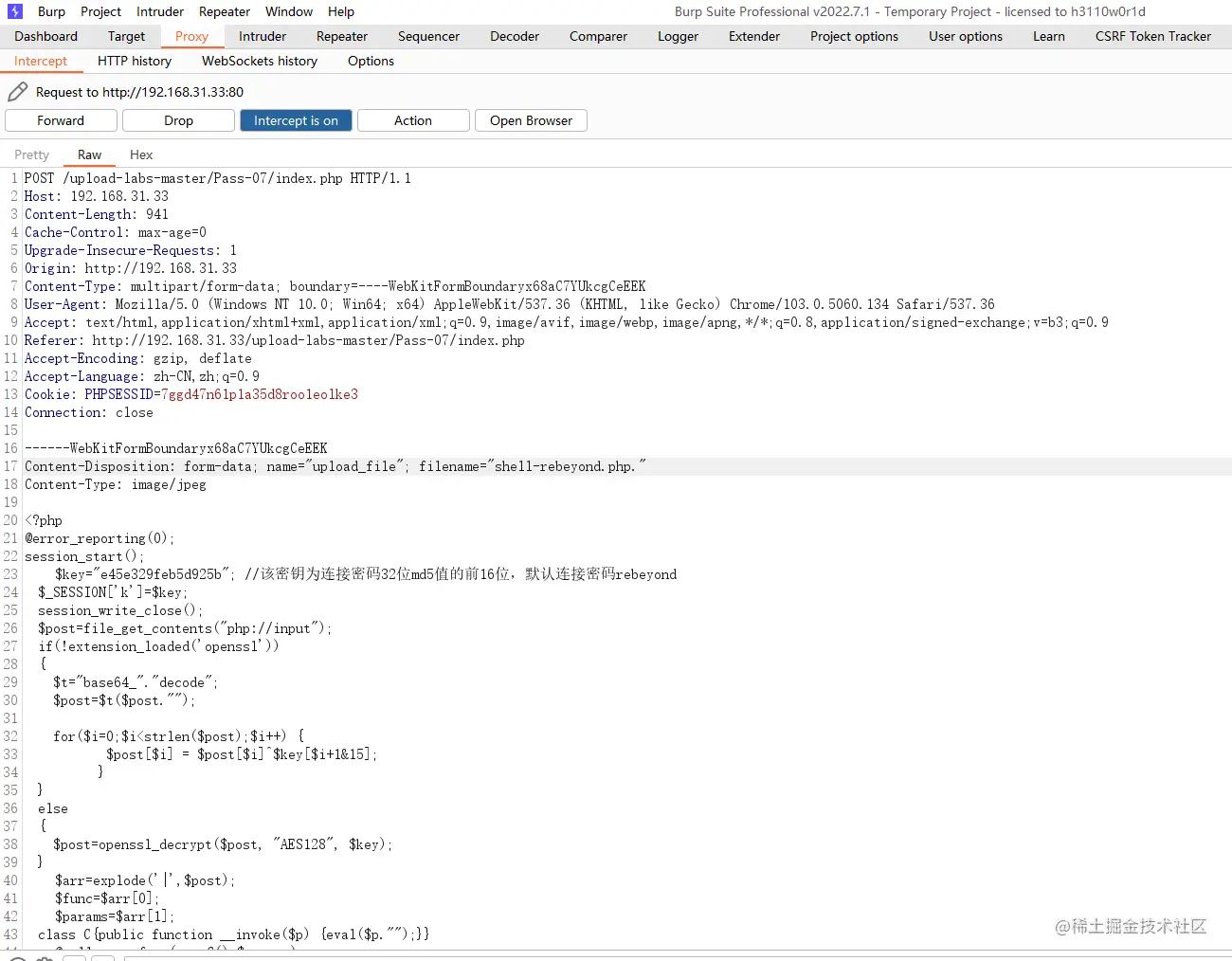This screenshot has height=961, width=1232.
Task: Switch request view to Pretty
Action: click(x=31, y=154)
